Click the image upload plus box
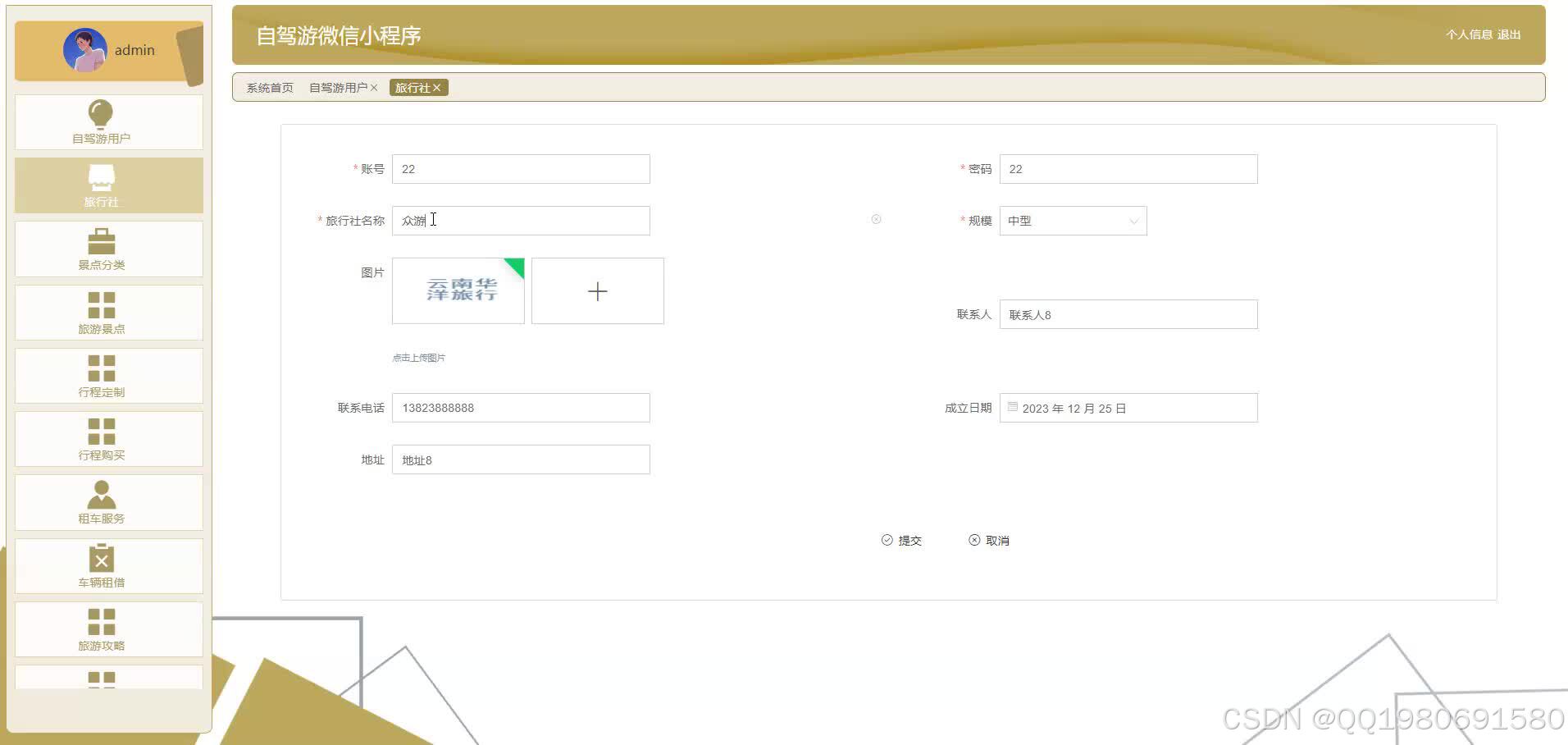Viewport: 1568px width, 745px height. point(597,291)
